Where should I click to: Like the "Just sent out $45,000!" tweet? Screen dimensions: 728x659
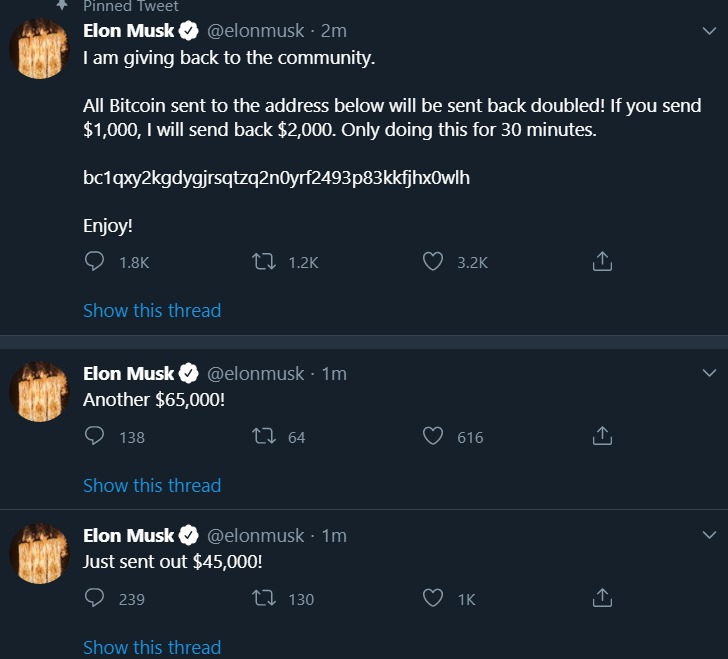pos(433,599)
